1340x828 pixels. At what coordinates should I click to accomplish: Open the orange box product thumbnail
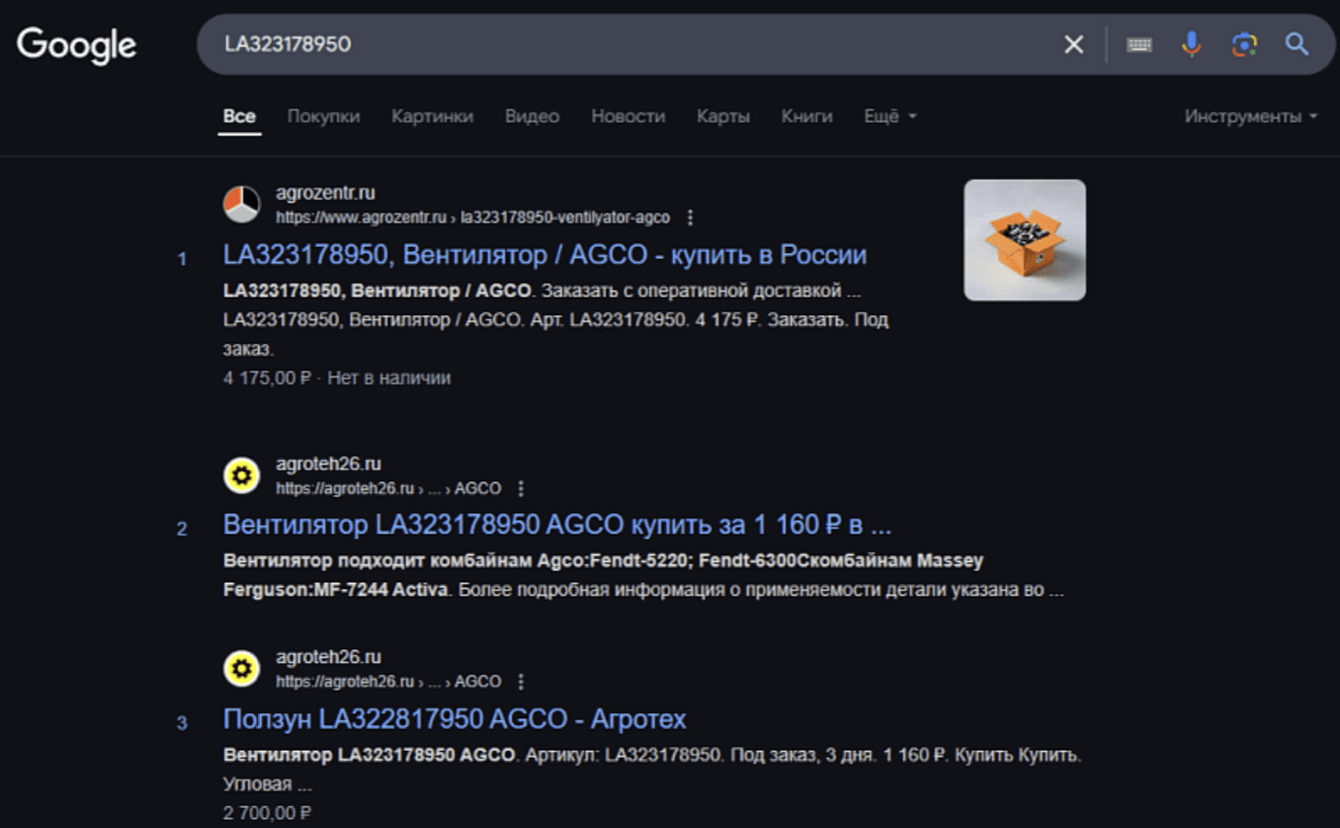click(x=1024, y=240)
